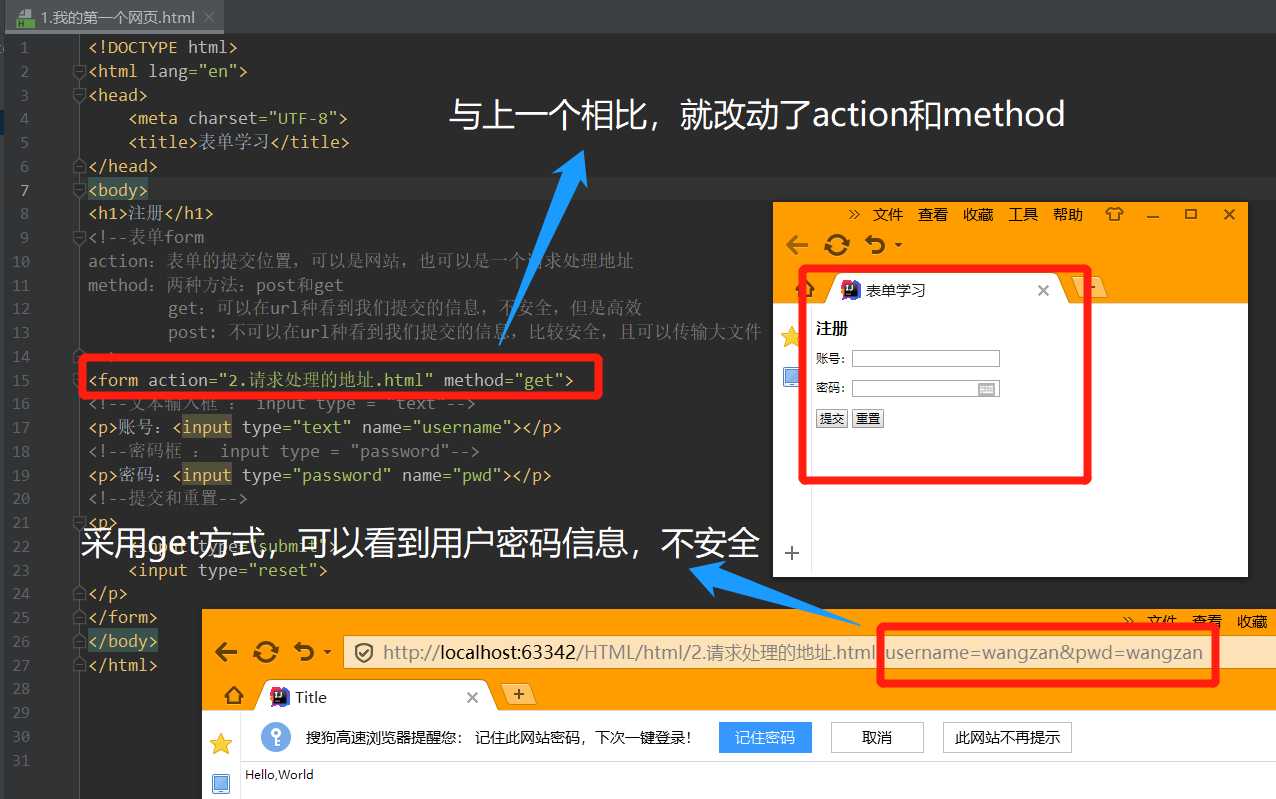Click the 记住密码 button
1276x799 pixels.
[765, 738]
